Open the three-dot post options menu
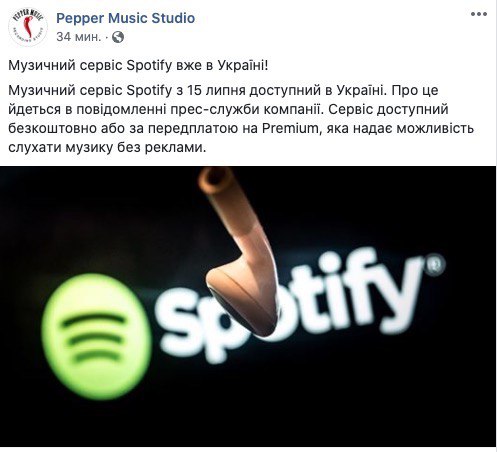The height and width of the screenshot is (452, 497). [x=479, y=14]
